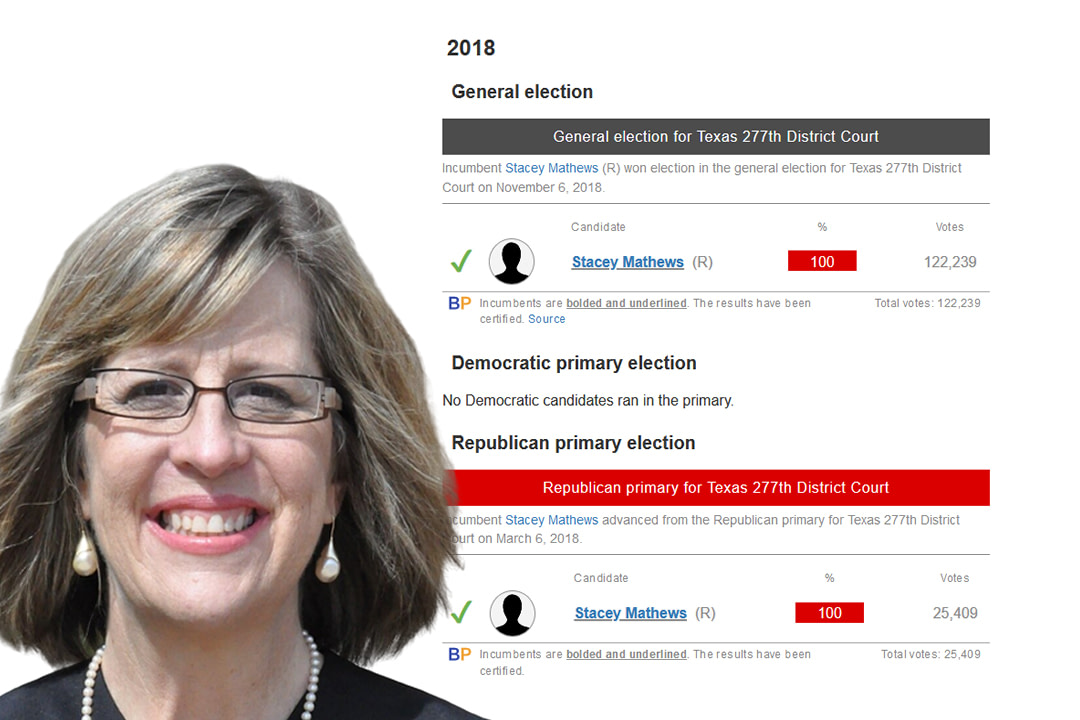This screenshot has height=720, width=1080.
Task: Click Stacey Mathews link in Republican primary summary
Action: pos(551,520)
